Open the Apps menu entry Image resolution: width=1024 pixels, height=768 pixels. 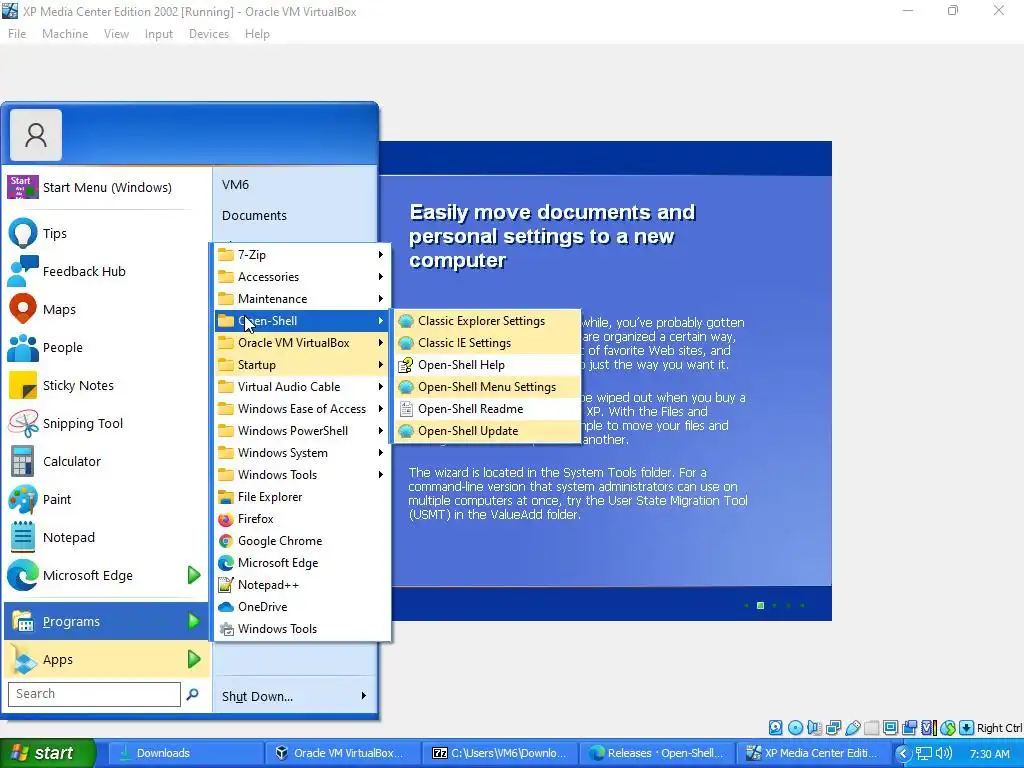106,660
